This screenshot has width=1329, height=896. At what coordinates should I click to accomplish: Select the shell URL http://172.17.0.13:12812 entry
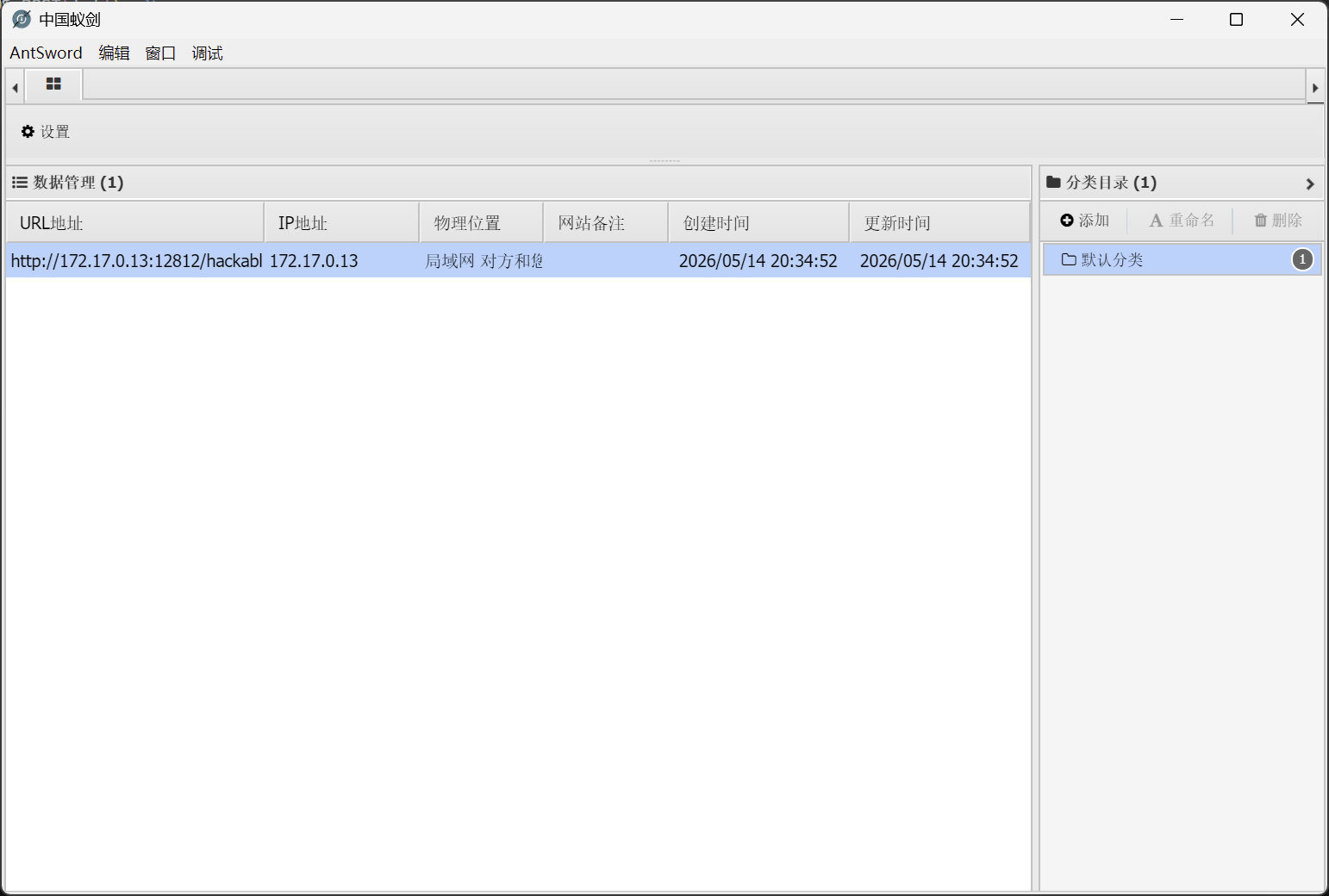136,260
